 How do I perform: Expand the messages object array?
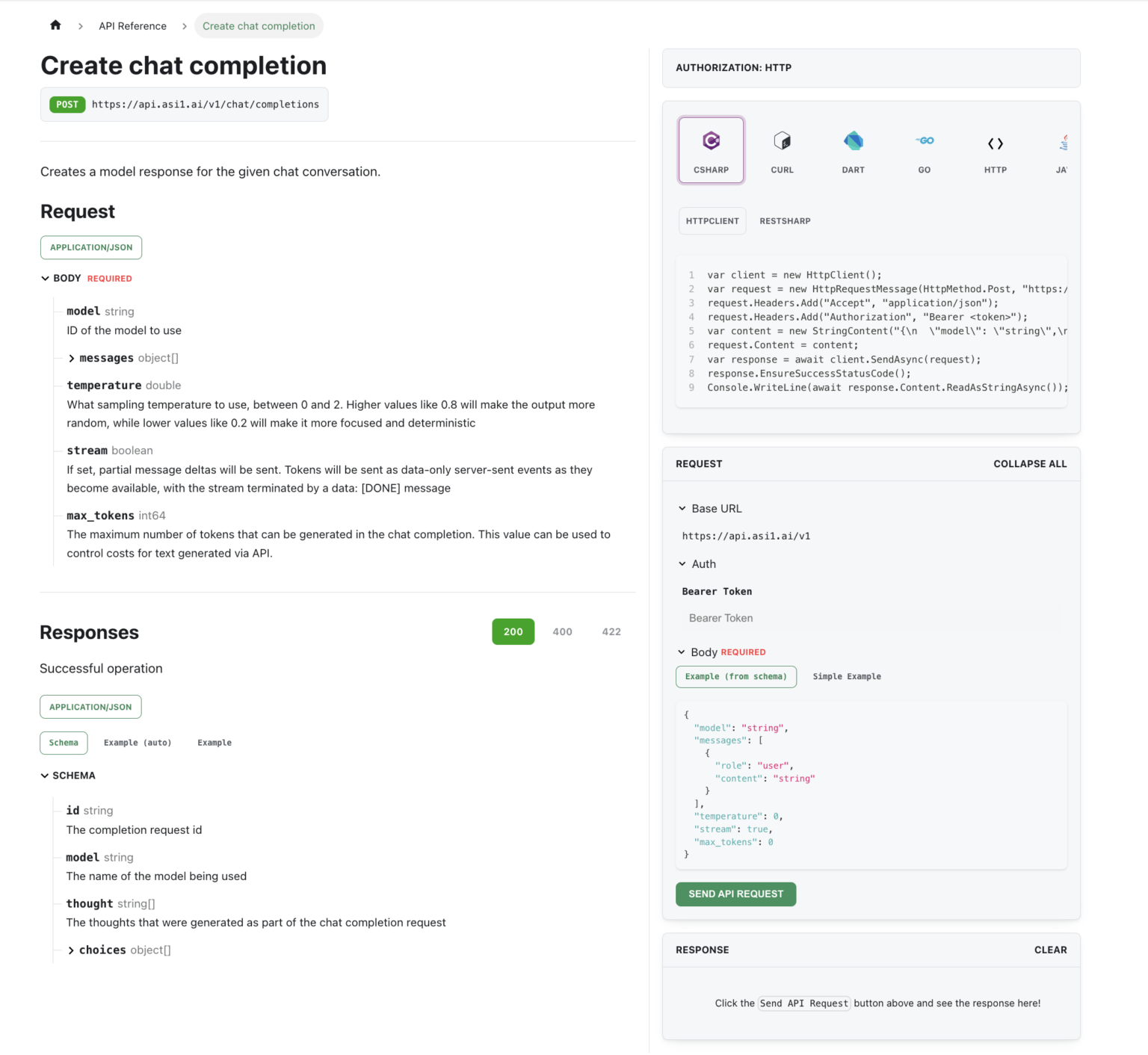72,359
